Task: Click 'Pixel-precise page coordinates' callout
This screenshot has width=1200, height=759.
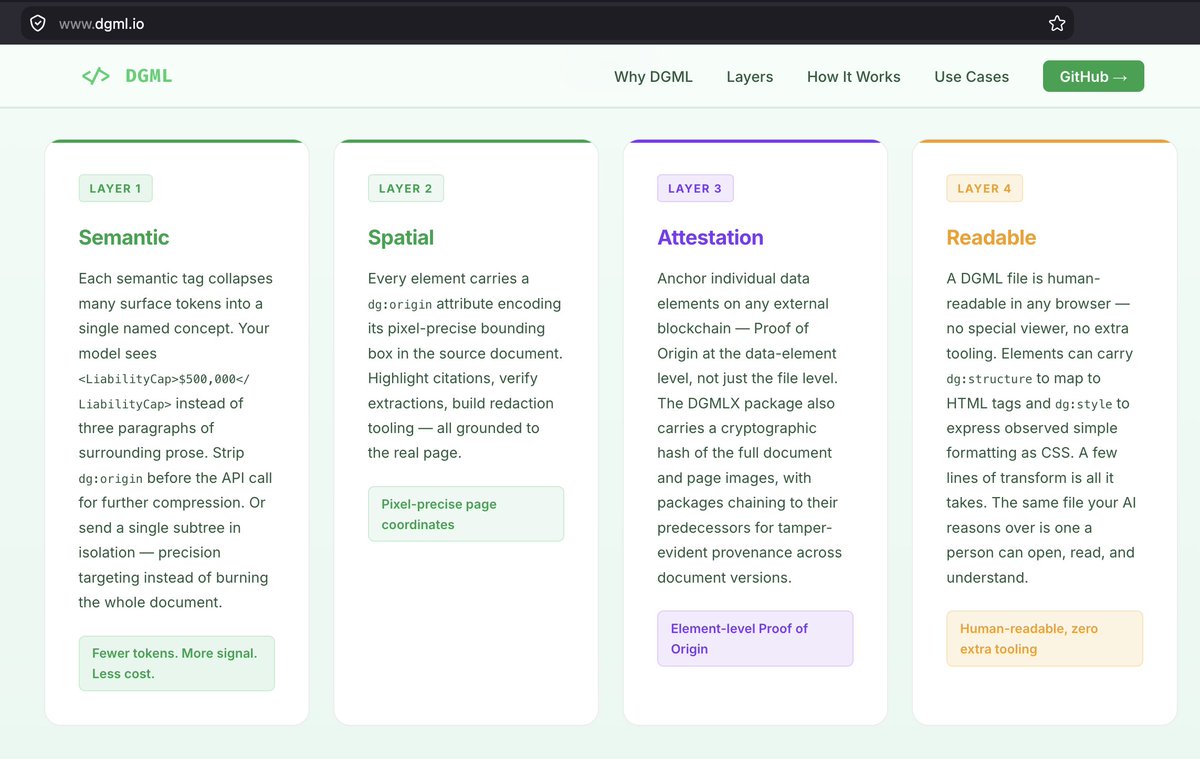Action: click(x=466, y=514)
